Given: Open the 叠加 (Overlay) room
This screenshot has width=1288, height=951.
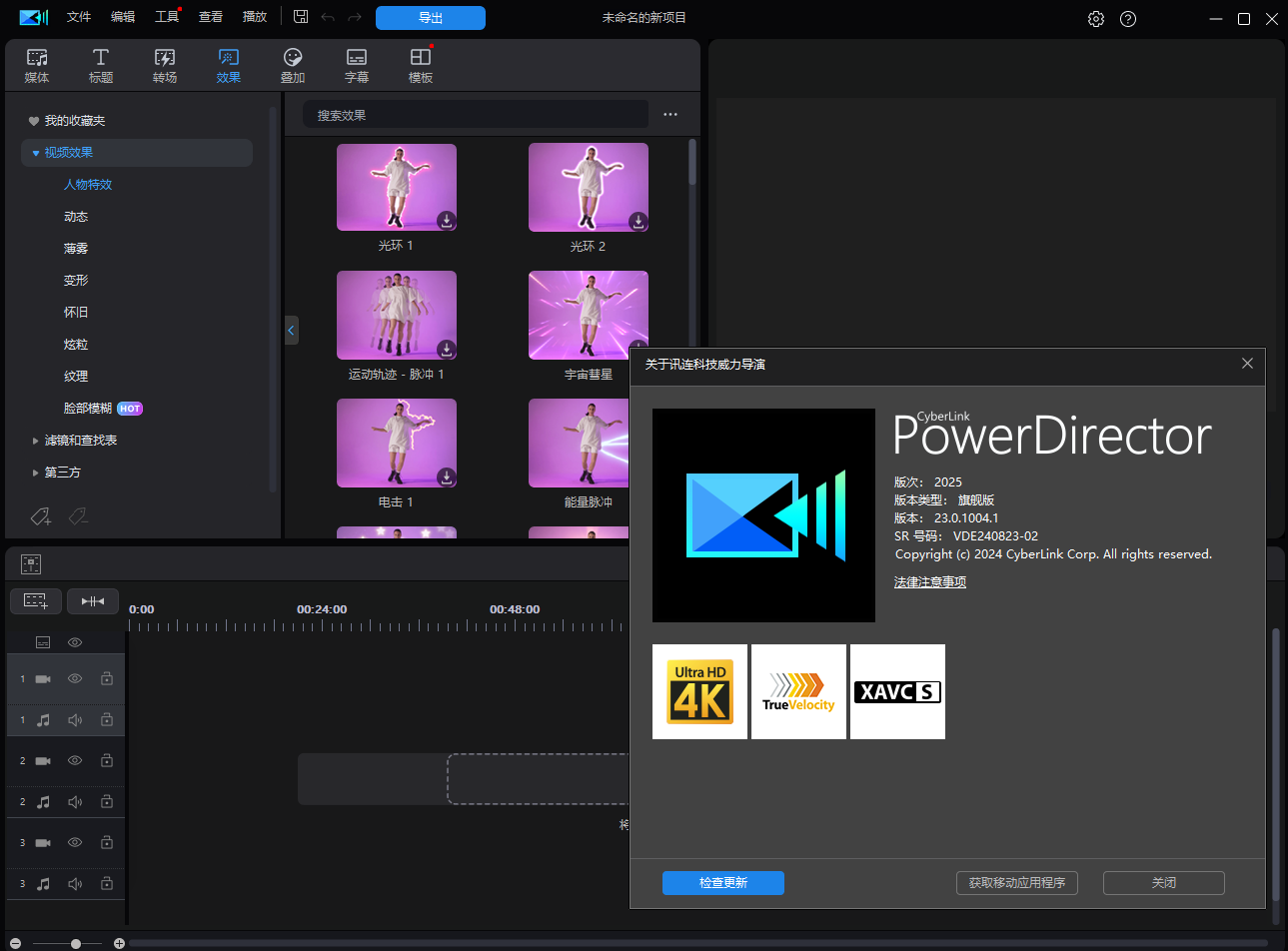Looking at the screenshot, I should 293,65.
